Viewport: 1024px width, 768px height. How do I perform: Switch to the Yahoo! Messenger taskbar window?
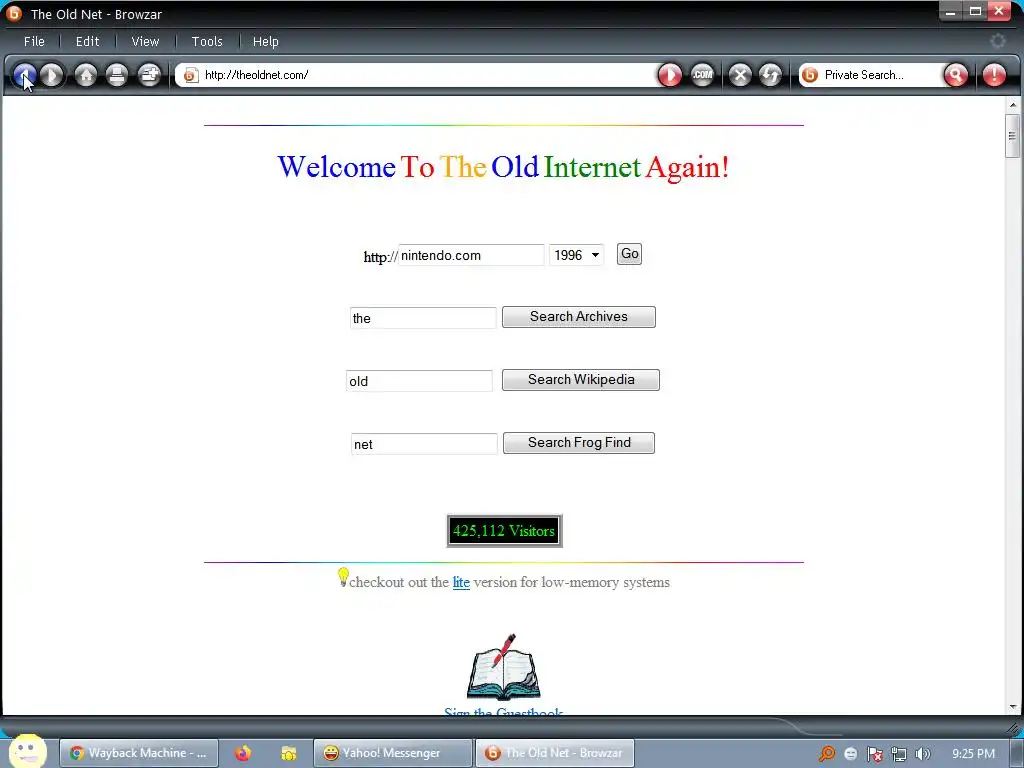tap(392, 753)
